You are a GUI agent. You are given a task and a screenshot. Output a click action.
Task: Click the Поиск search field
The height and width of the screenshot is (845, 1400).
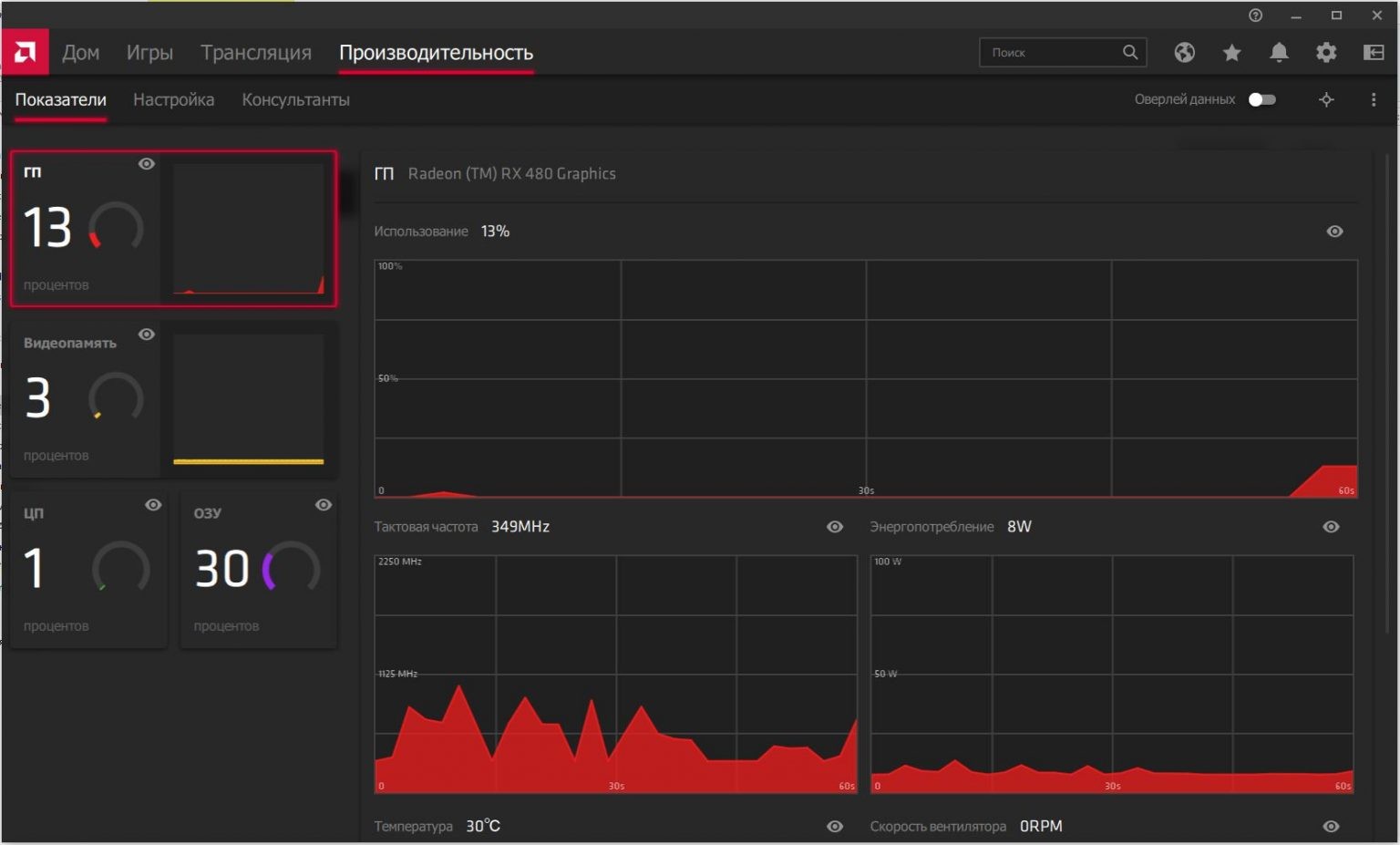(1062, 52)
